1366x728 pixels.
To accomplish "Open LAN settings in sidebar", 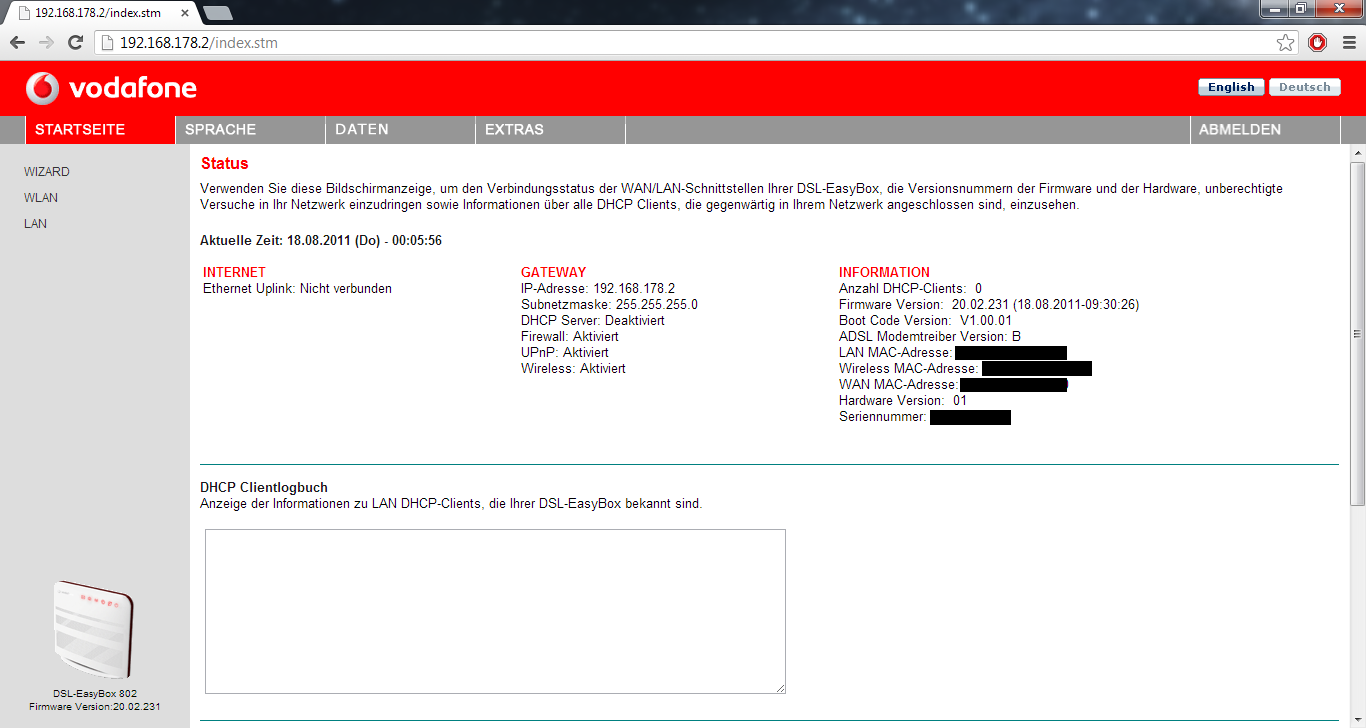I will (x=35, y=224).
